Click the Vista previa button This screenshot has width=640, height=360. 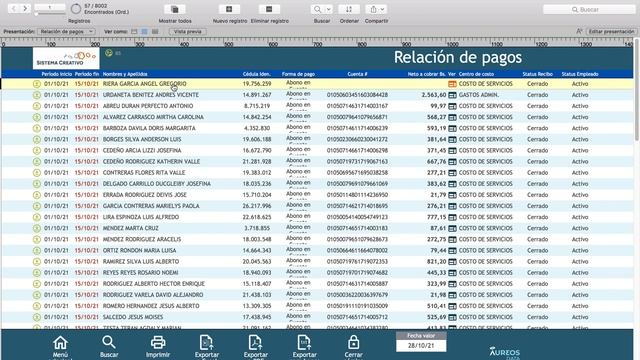click(x=187, y=31)
